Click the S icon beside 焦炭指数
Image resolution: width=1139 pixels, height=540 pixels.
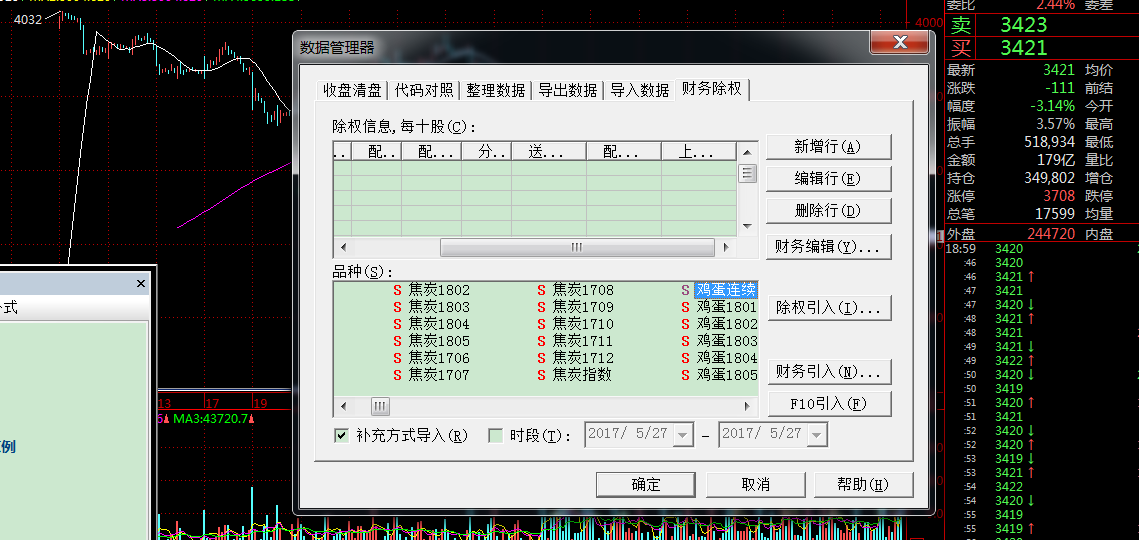click(x=541, y=375)
